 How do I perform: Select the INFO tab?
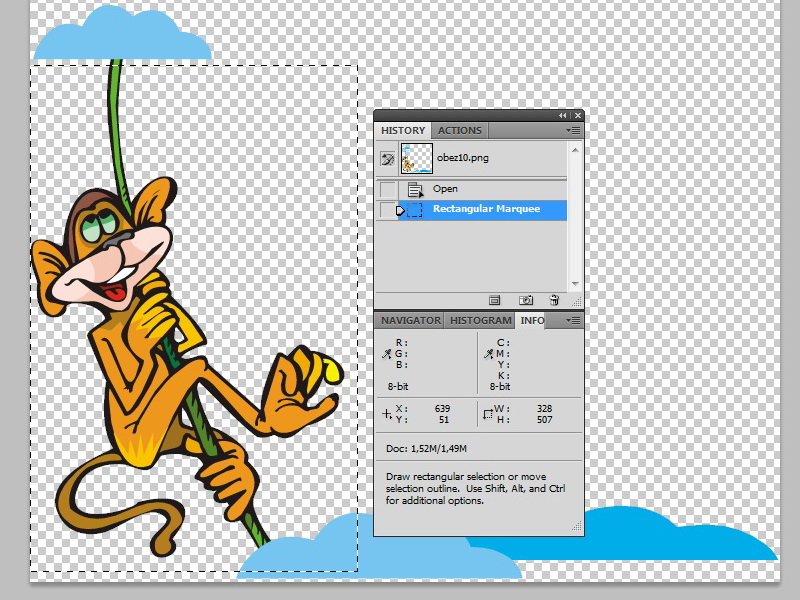[x=532, y=320]
